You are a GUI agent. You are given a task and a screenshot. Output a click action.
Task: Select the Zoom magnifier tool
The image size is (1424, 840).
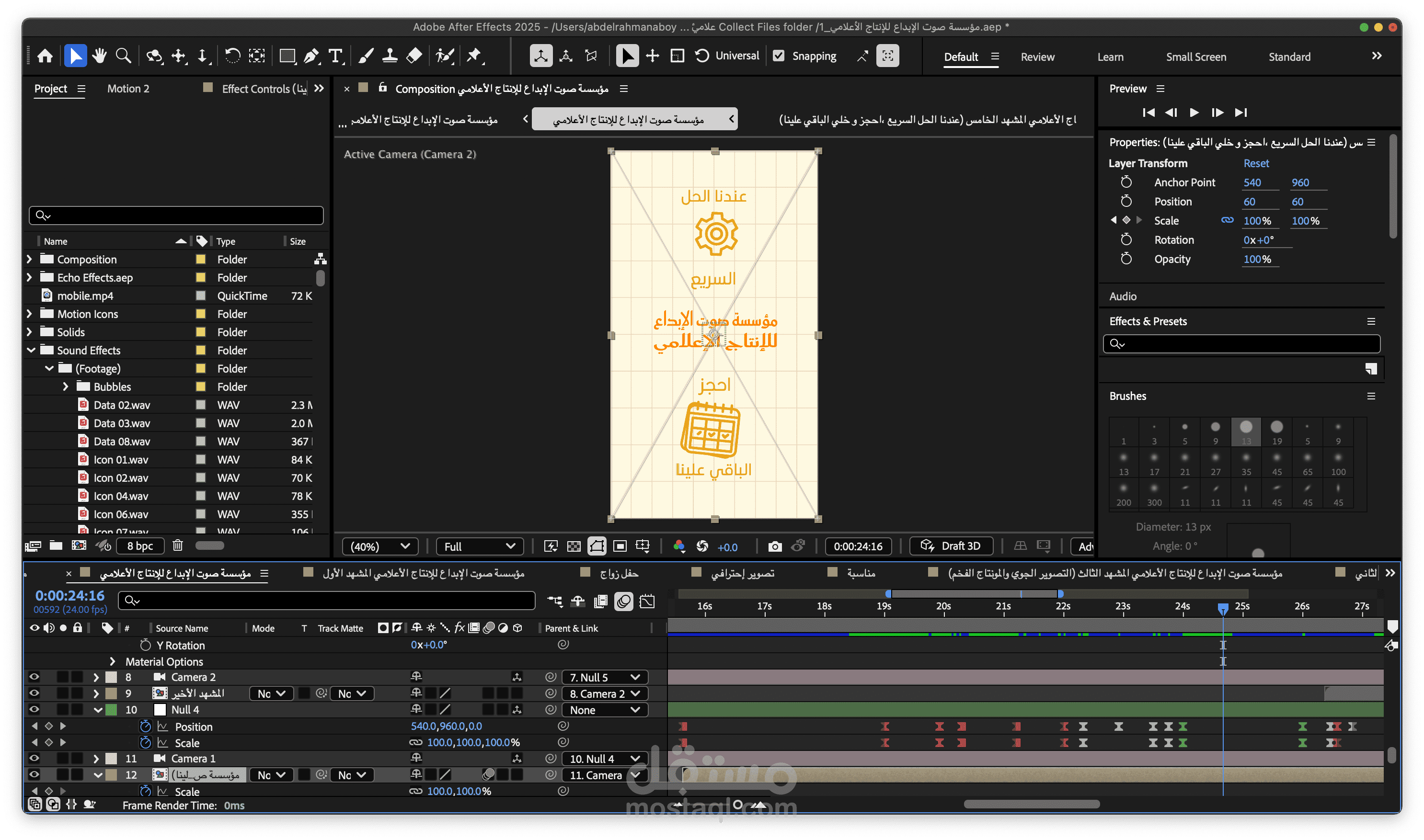(x=124, y=56)
